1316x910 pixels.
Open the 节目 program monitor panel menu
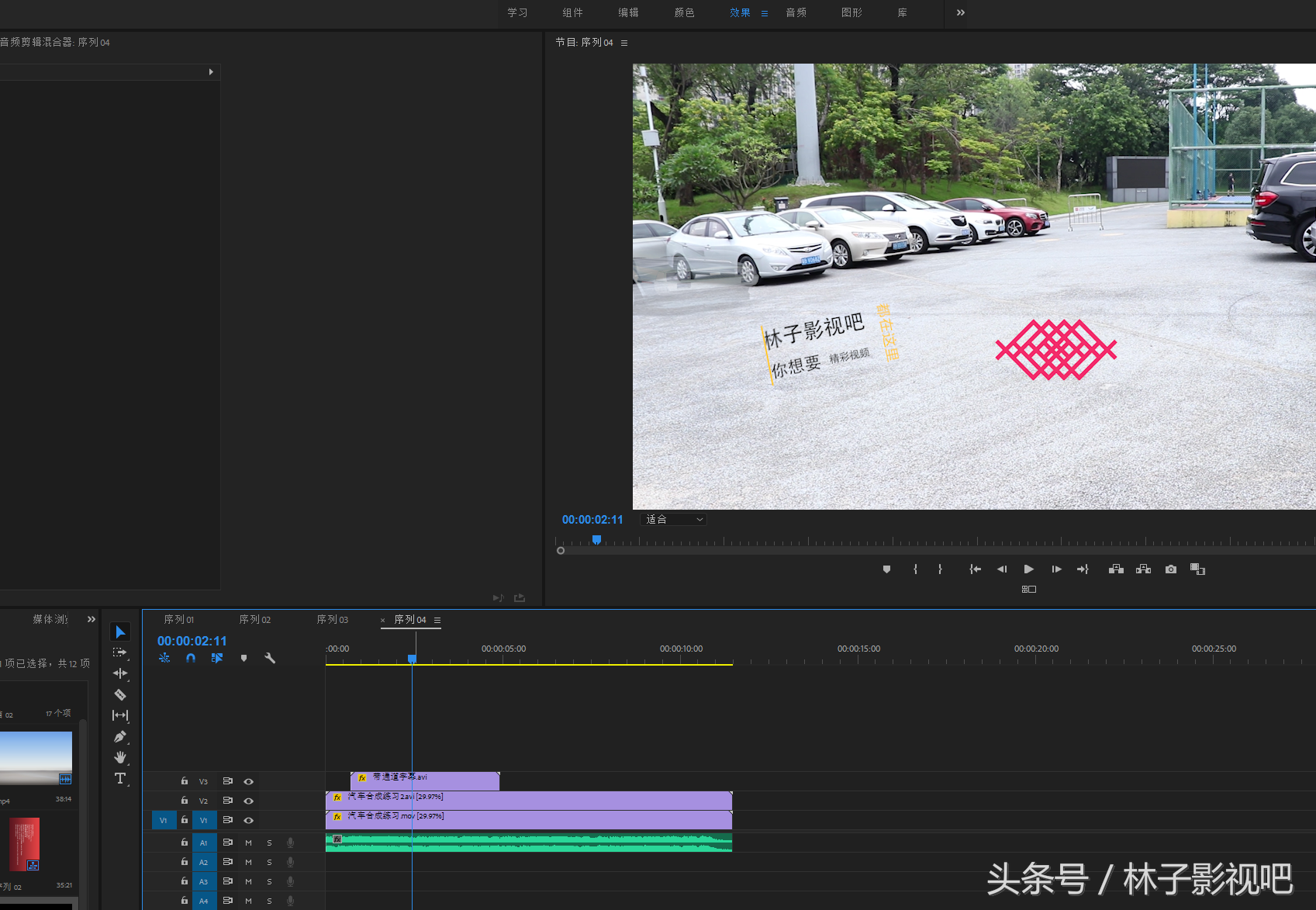pos(624,43)
